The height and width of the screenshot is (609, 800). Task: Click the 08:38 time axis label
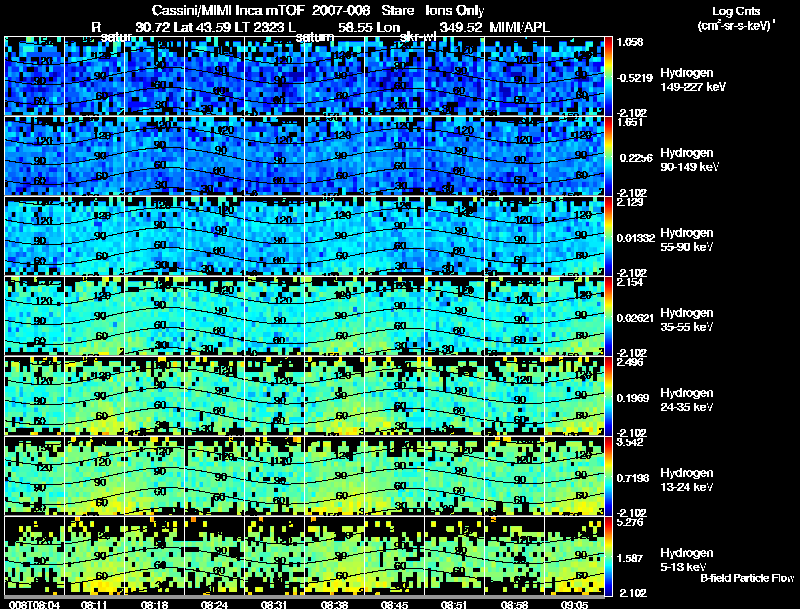coord(334,604)
